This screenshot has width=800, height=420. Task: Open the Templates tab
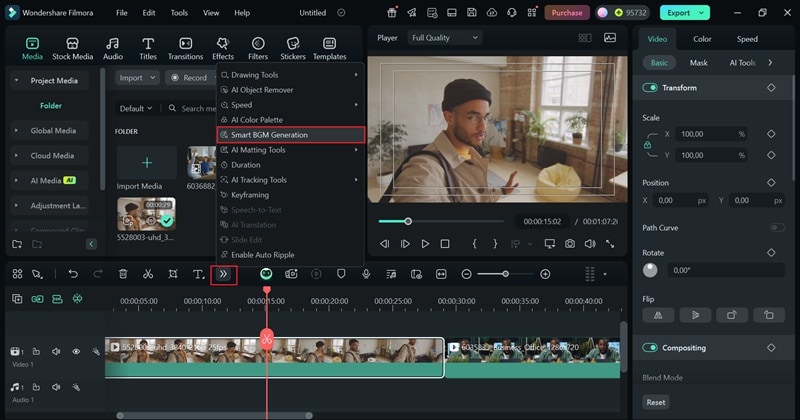click(330, 49)
